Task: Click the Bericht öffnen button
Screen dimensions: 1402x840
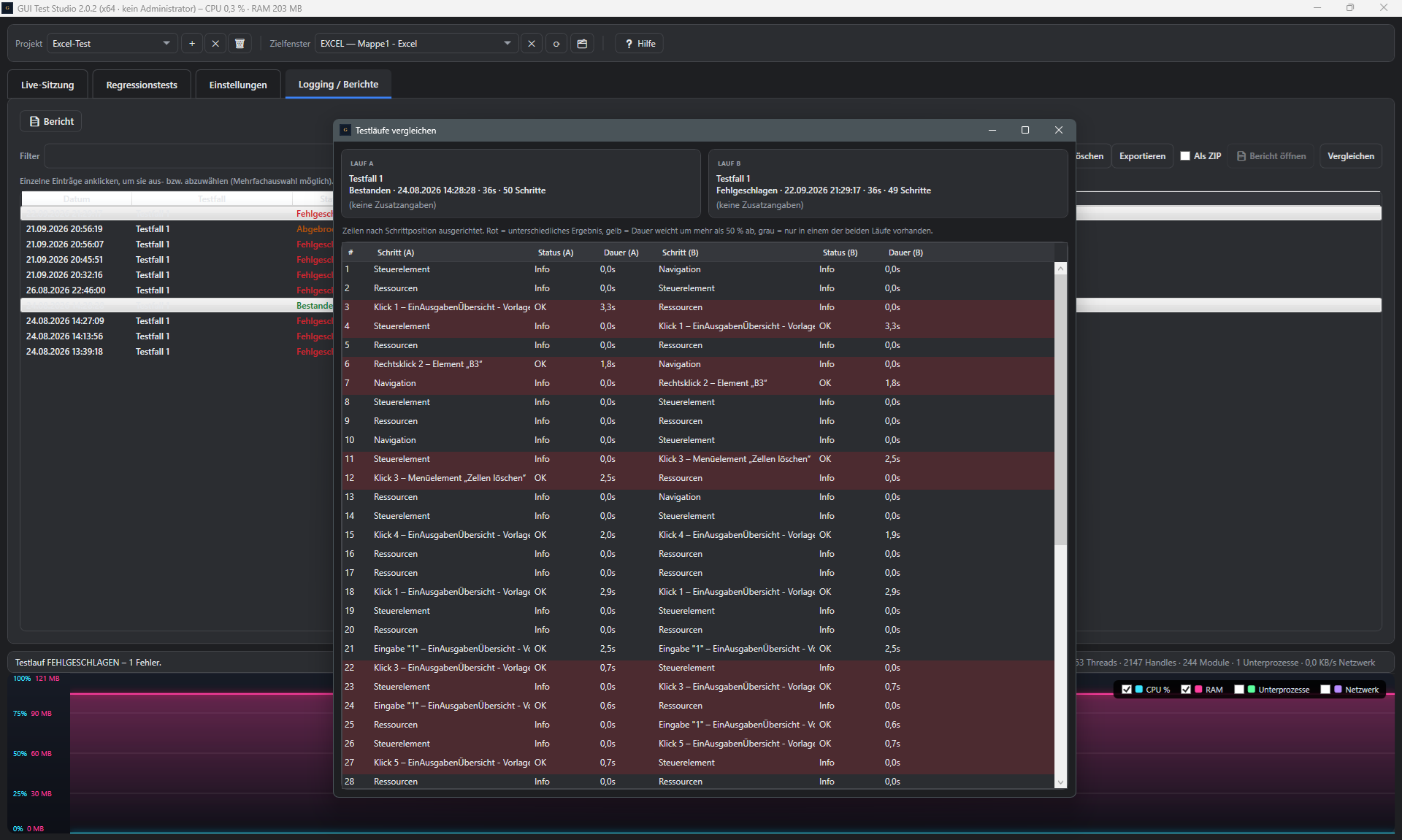Action: tap(1271, 156)
